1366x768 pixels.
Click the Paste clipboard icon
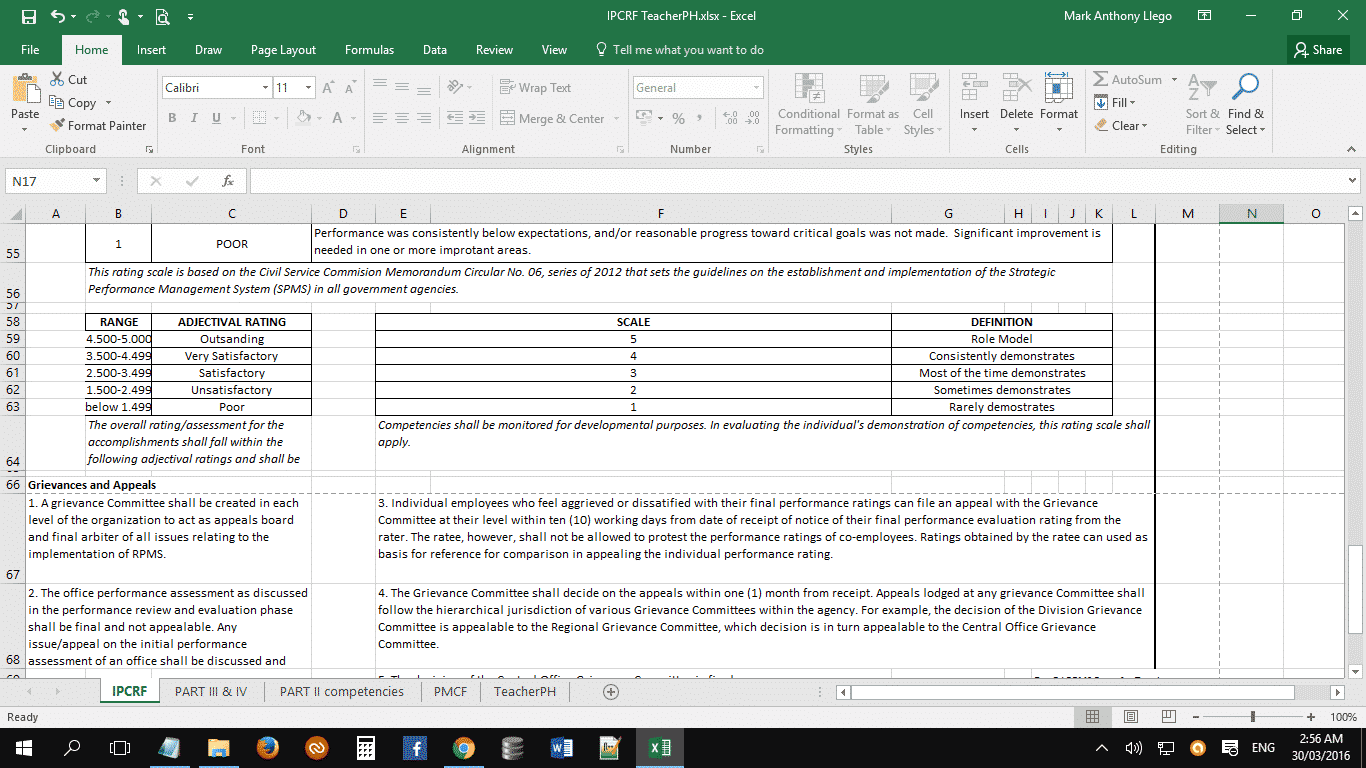coord(25,90)
